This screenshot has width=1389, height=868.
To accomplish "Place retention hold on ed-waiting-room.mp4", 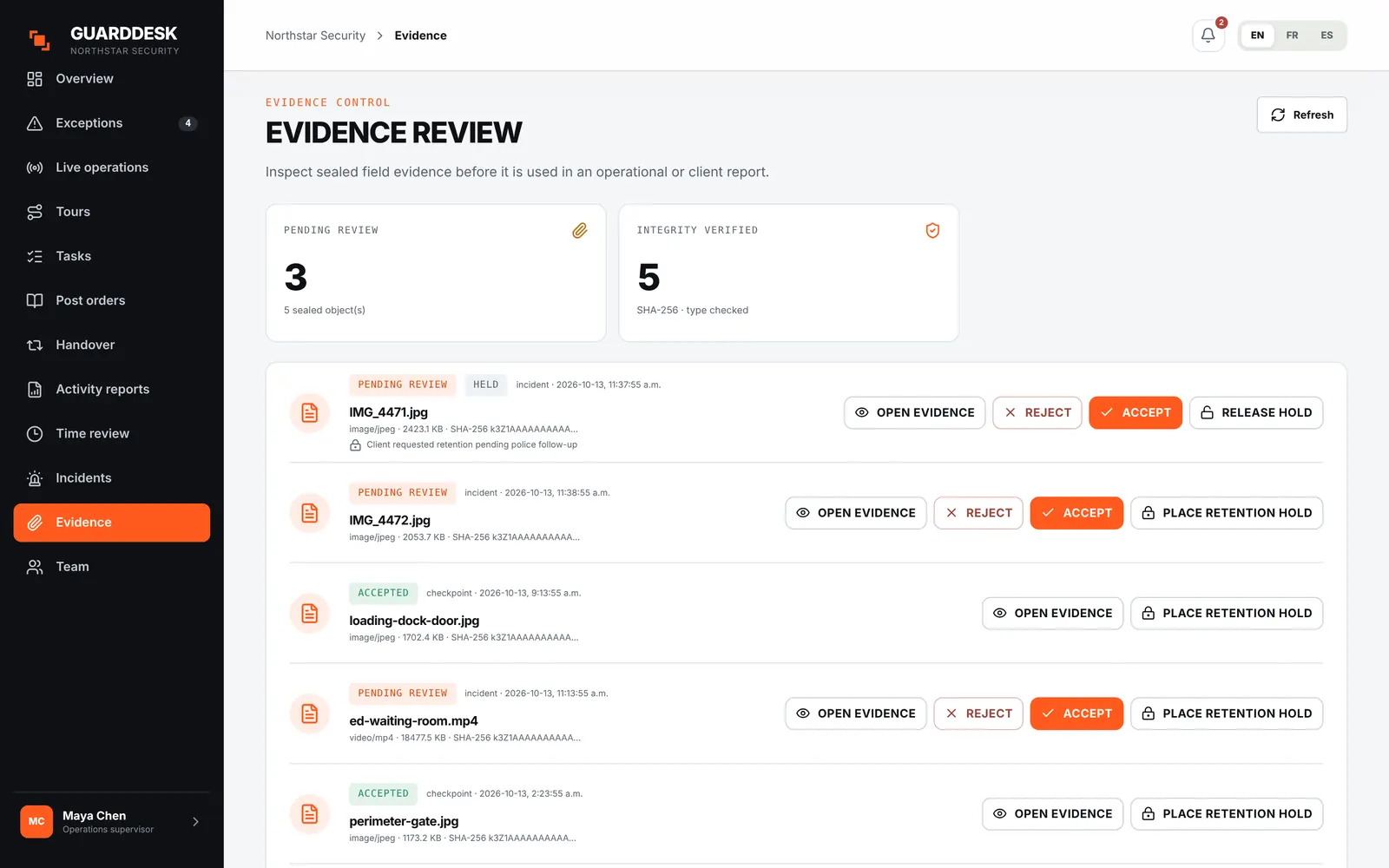I will coord(1227,713).
